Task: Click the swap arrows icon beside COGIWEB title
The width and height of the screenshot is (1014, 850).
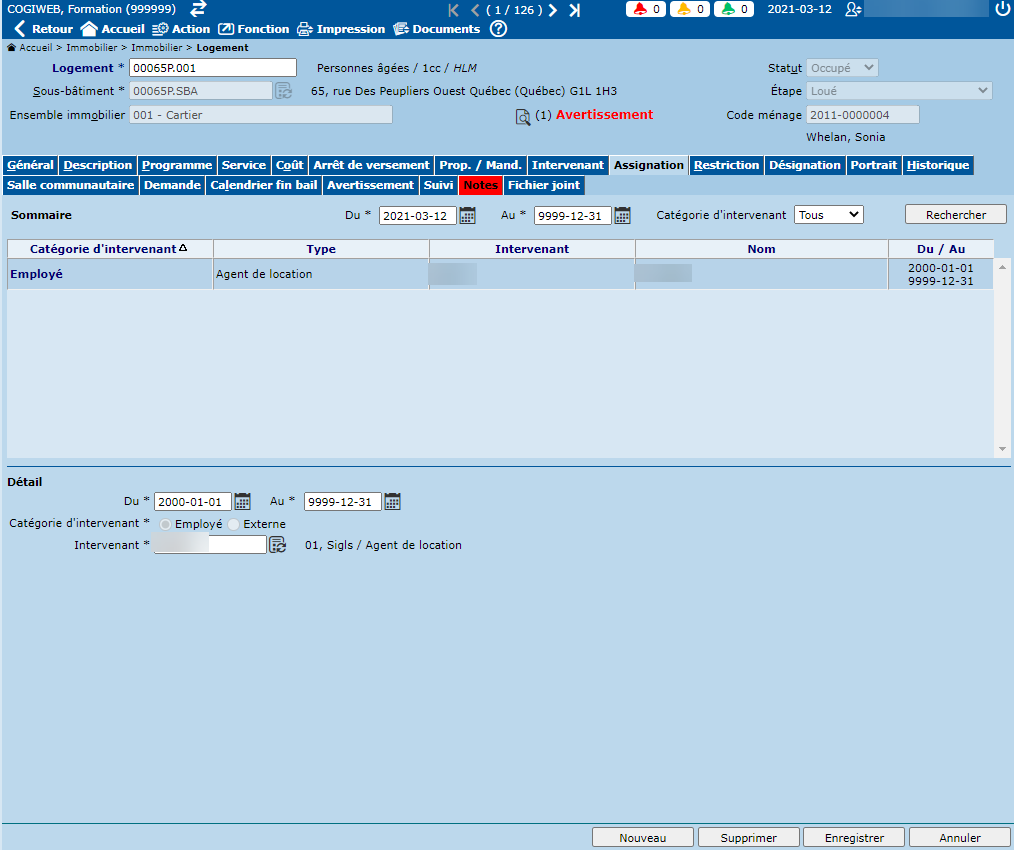Action: click(x=198, y=9)
